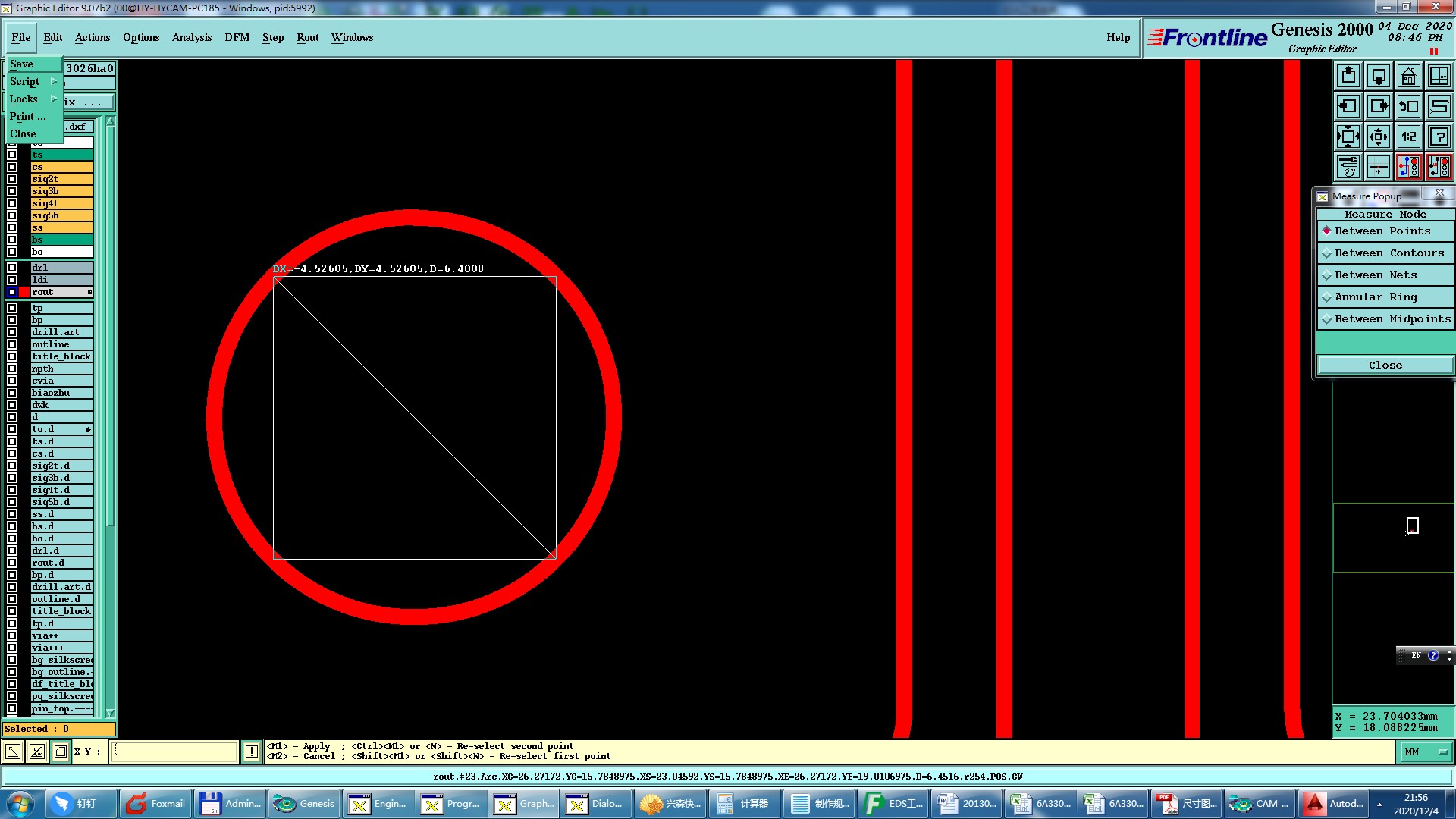The height and width of the screenshot is (819, 1456).
Task: Click the zoom out arrows icon
Action: pos(1379,136)
